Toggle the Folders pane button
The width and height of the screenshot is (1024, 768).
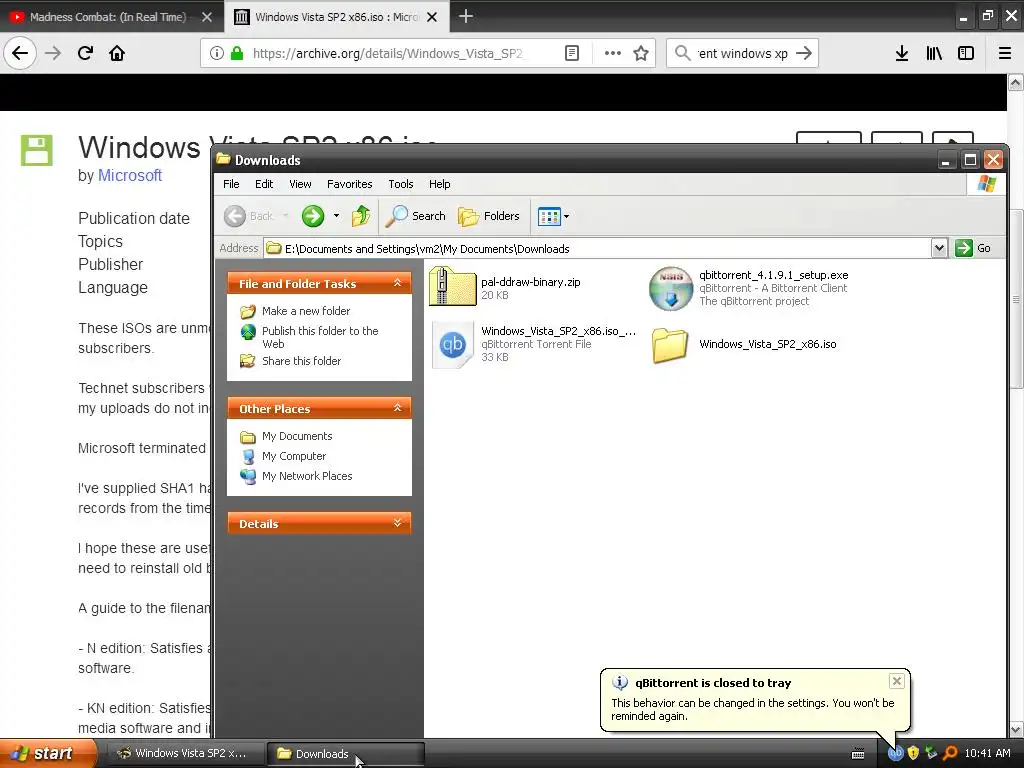(489, 216)
